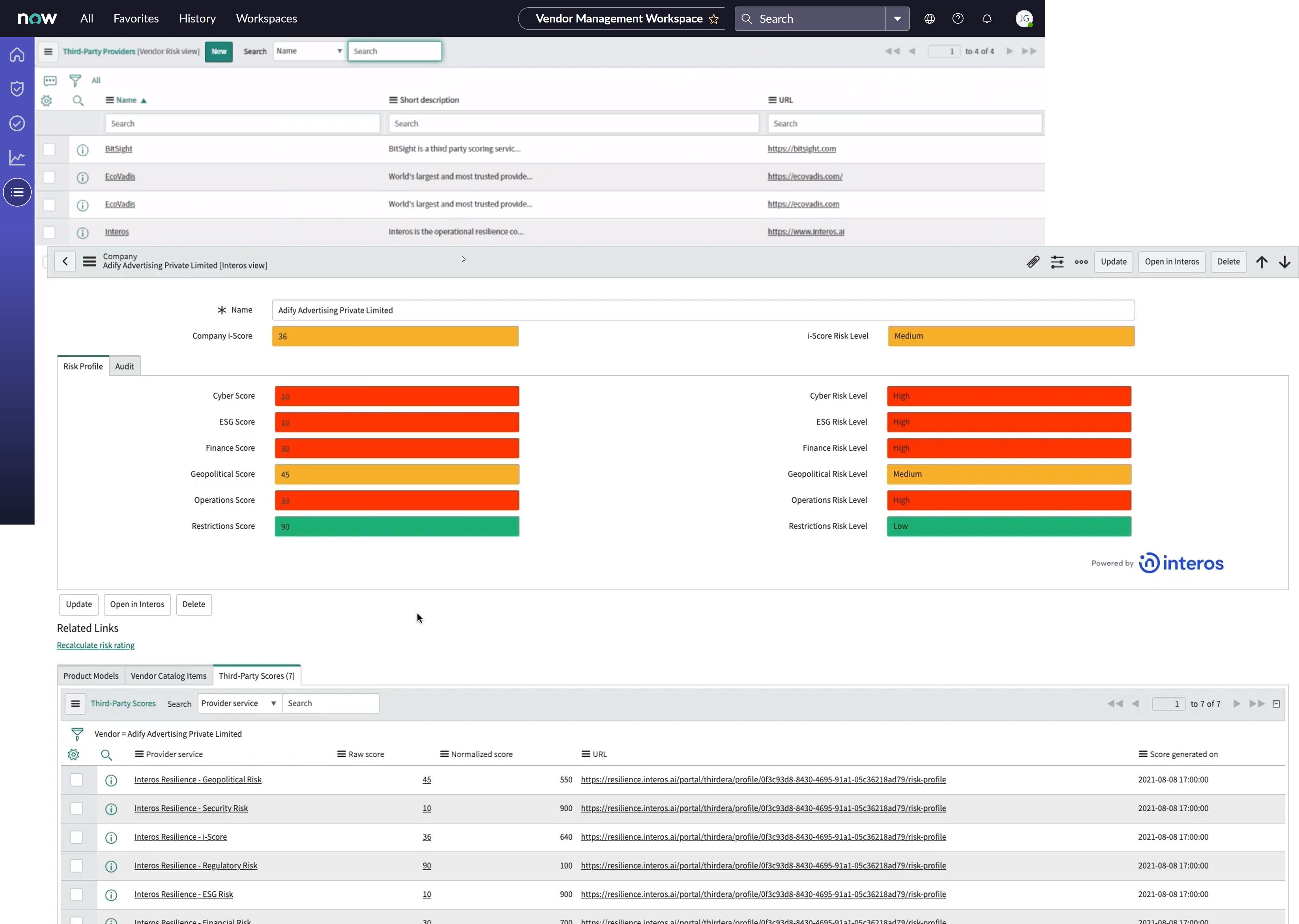
Task: Select checkbox for EcoVadis ecovadis.com/ row
Action: coord(49,177)
